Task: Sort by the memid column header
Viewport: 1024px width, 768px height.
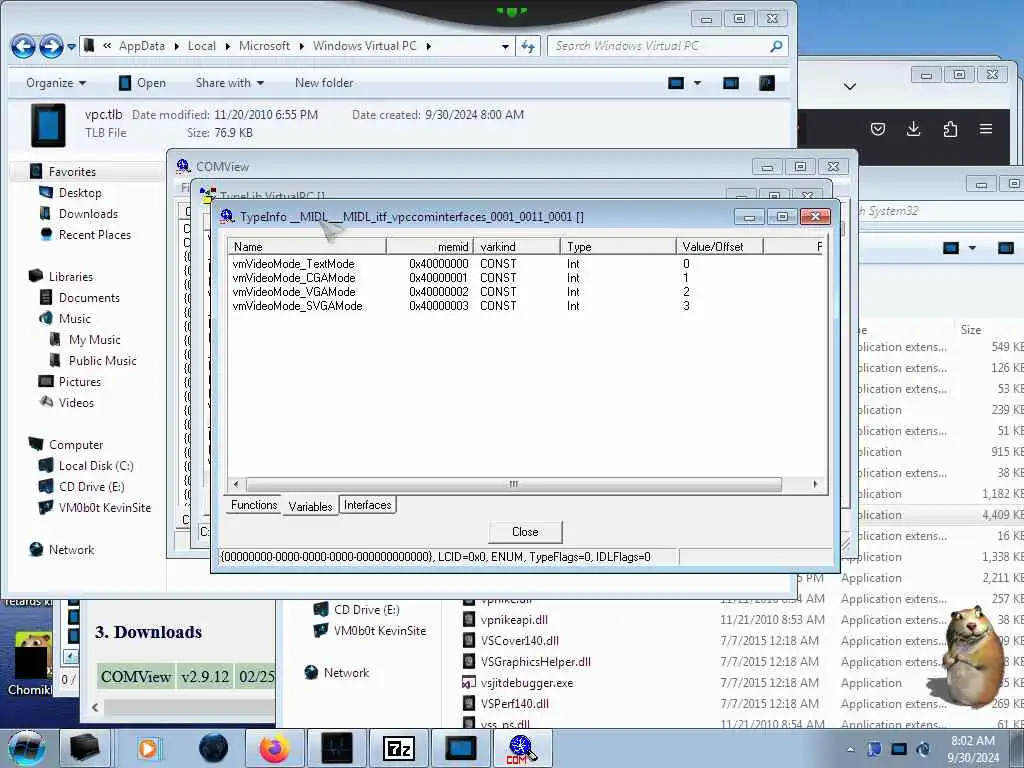Action: (x=430, y=246)
